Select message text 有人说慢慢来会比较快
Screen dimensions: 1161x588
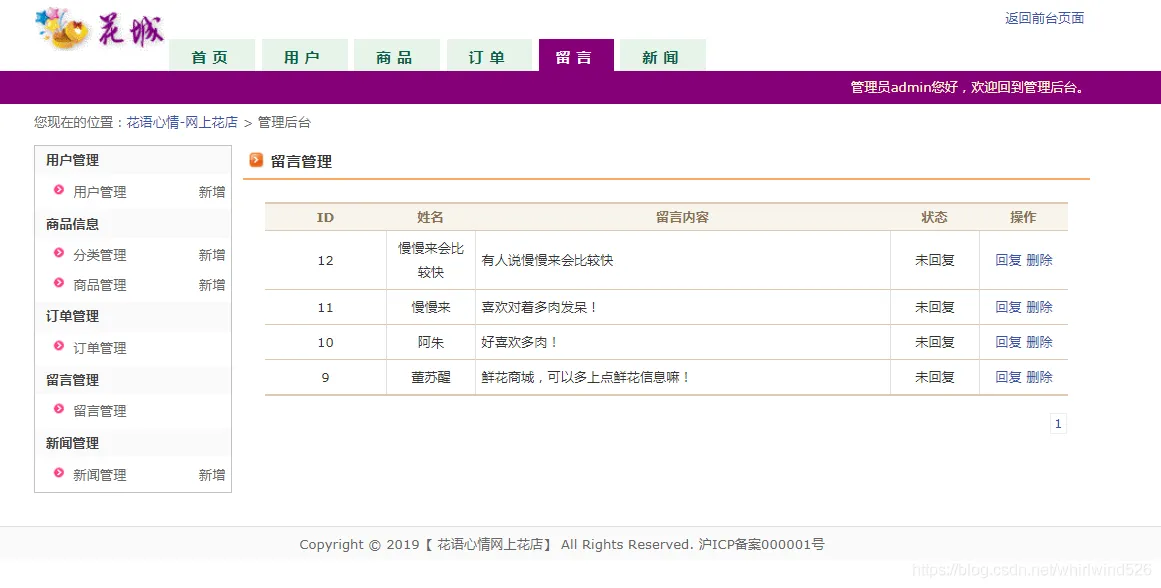[x=547, y=260]
